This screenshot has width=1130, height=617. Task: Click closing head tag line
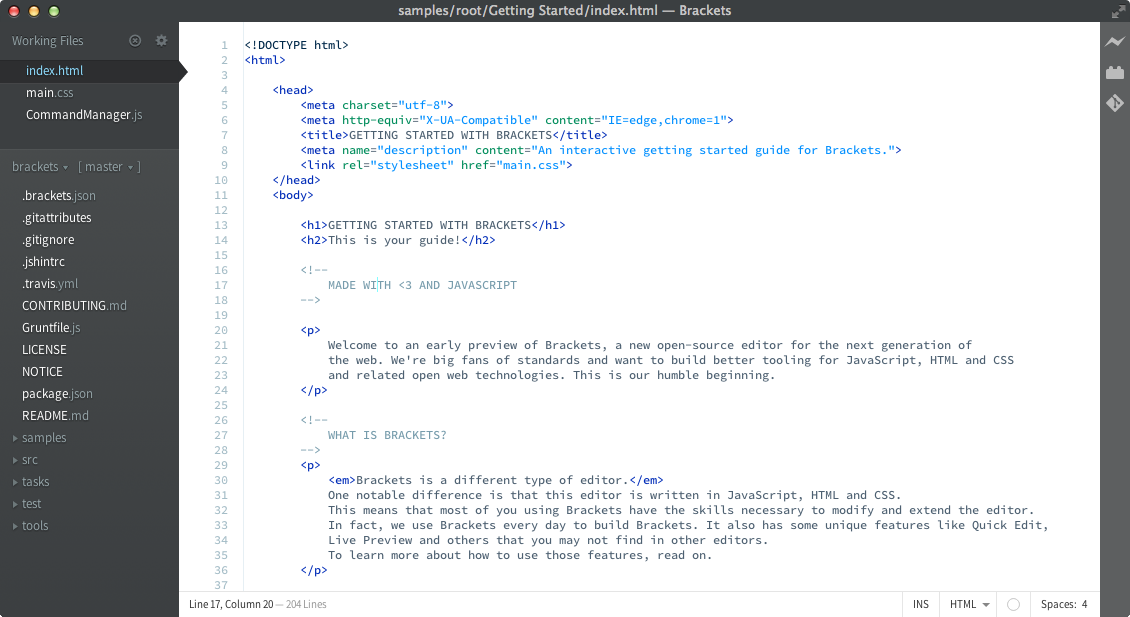[296, 180]
